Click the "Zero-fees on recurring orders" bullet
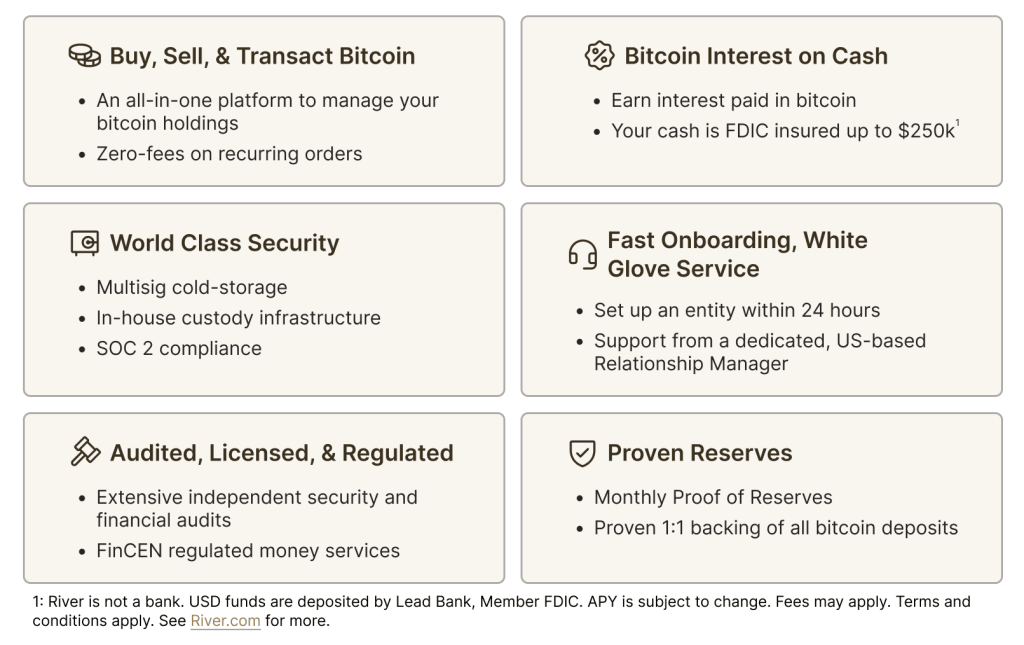1024x645 pixels. pos(229,154)
